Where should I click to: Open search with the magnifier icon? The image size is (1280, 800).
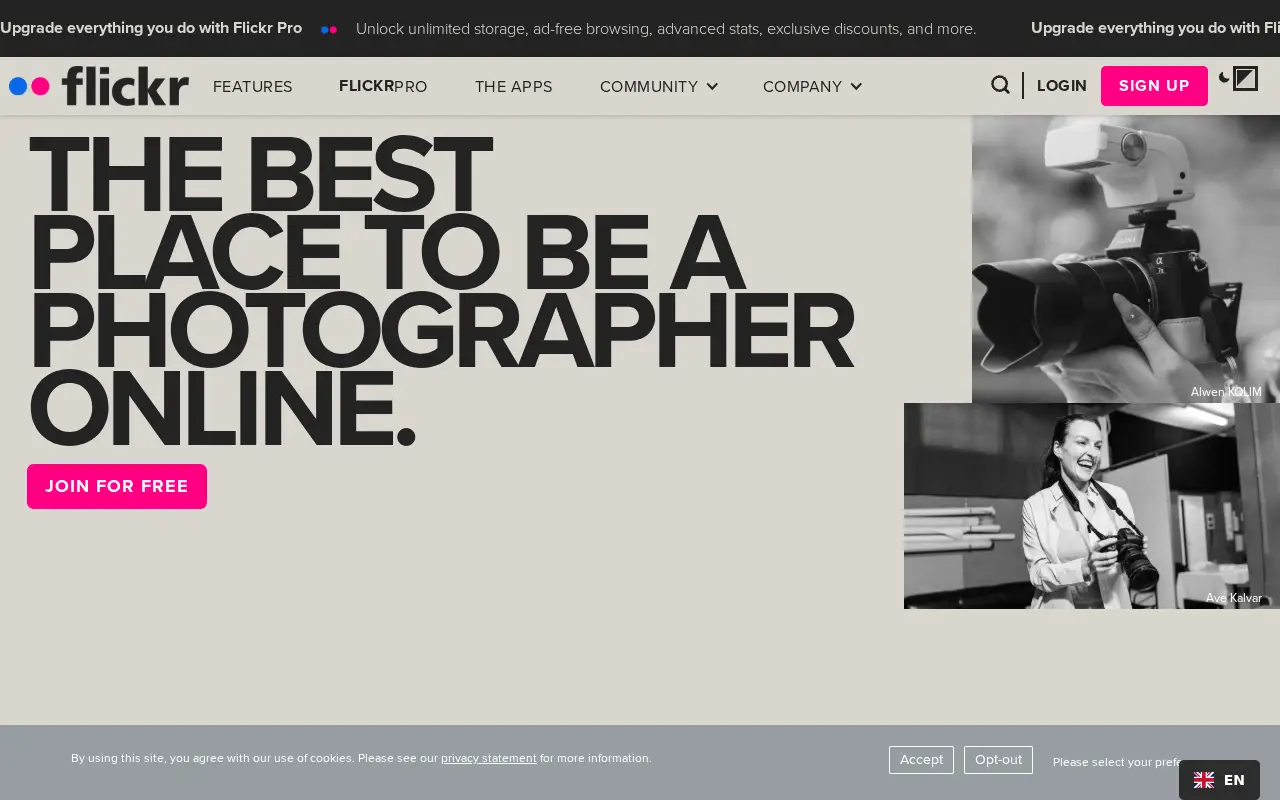pos(1000,85)
